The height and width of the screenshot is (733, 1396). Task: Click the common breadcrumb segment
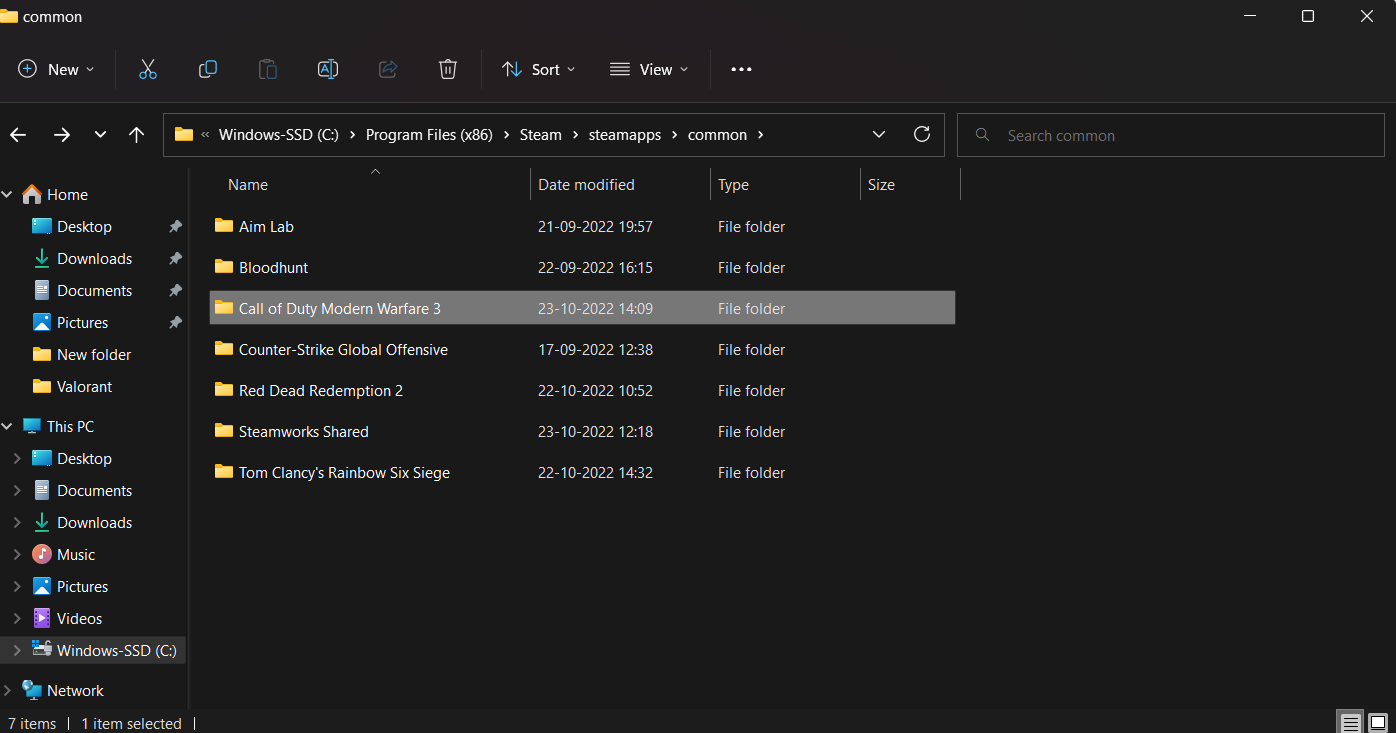tap(717, 135)
